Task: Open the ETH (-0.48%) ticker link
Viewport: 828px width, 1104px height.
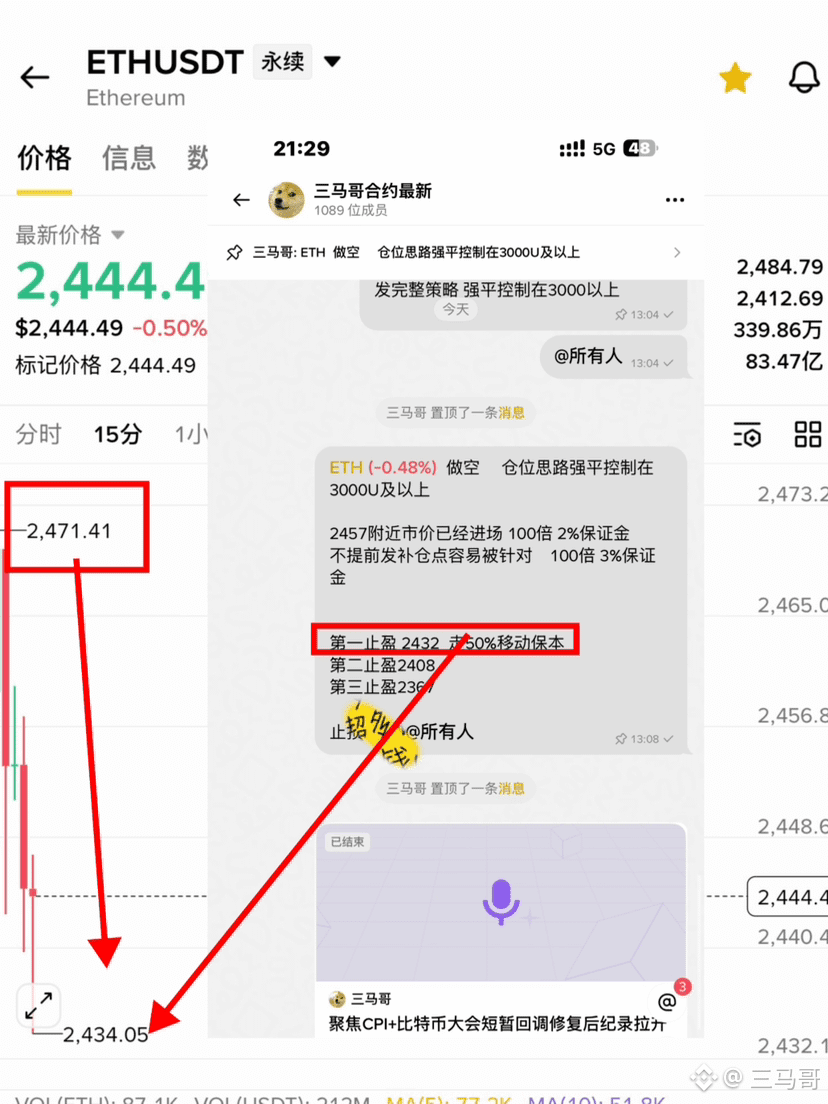Action: click(x=383, y=468)
